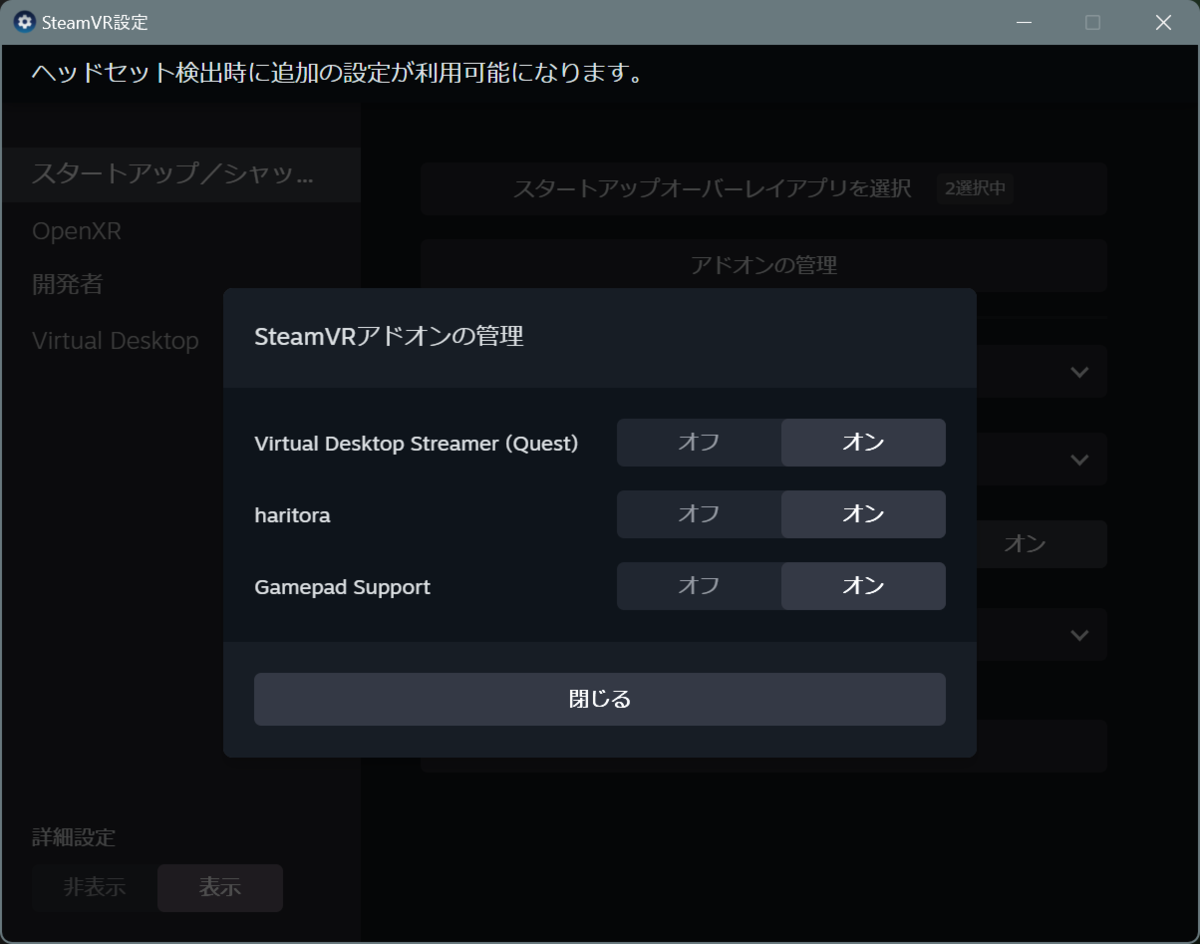Click the haritora addon label
1200x944 pixels.
coord(292,516)
